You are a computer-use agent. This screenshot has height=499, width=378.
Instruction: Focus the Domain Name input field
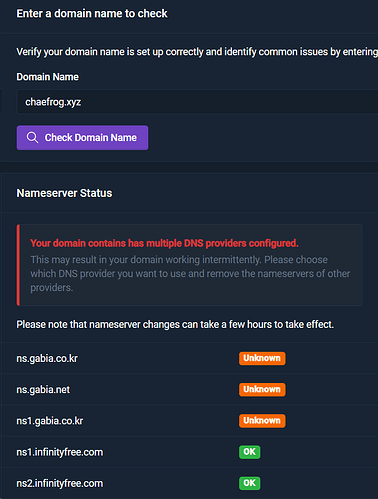tap(197, 102)
